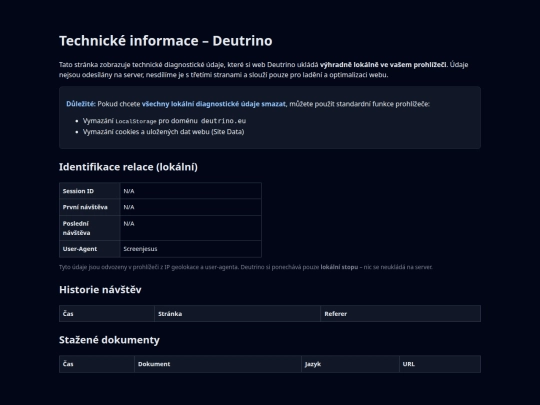The image size is (540, 405).
Task: Click the N/A value beside První návštěva
Action: 129,207
